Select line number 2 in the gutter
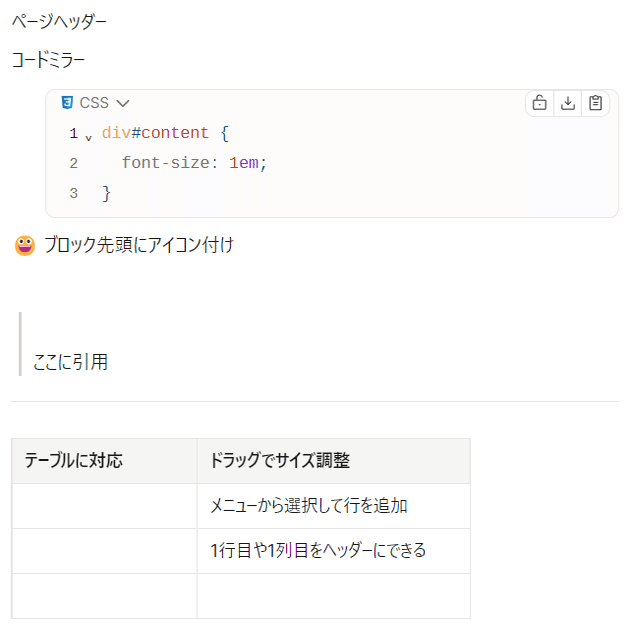The width and height of the screenshot is (631, 631). pos(74,163)
